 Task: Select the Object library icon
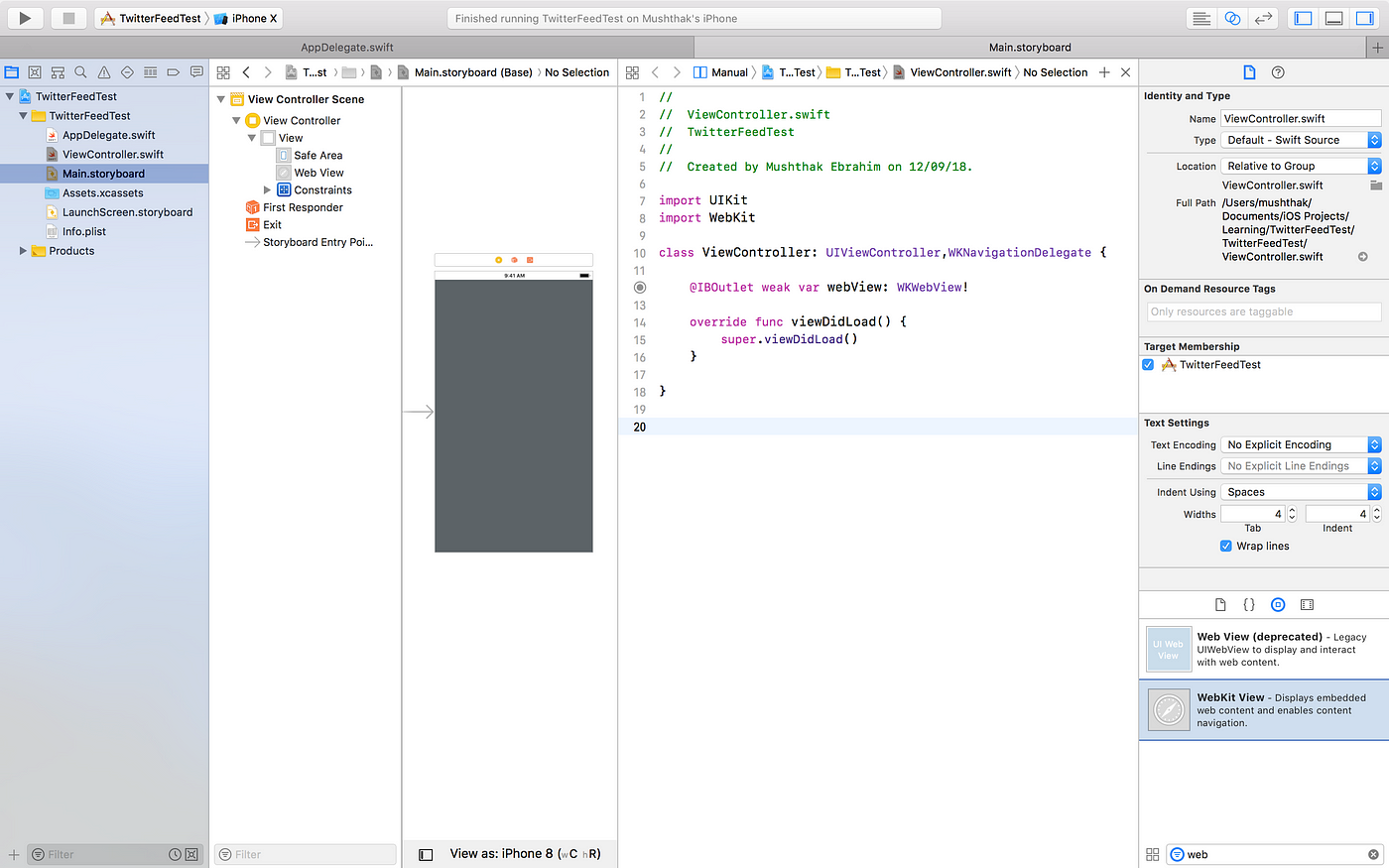coord(1278,604)
